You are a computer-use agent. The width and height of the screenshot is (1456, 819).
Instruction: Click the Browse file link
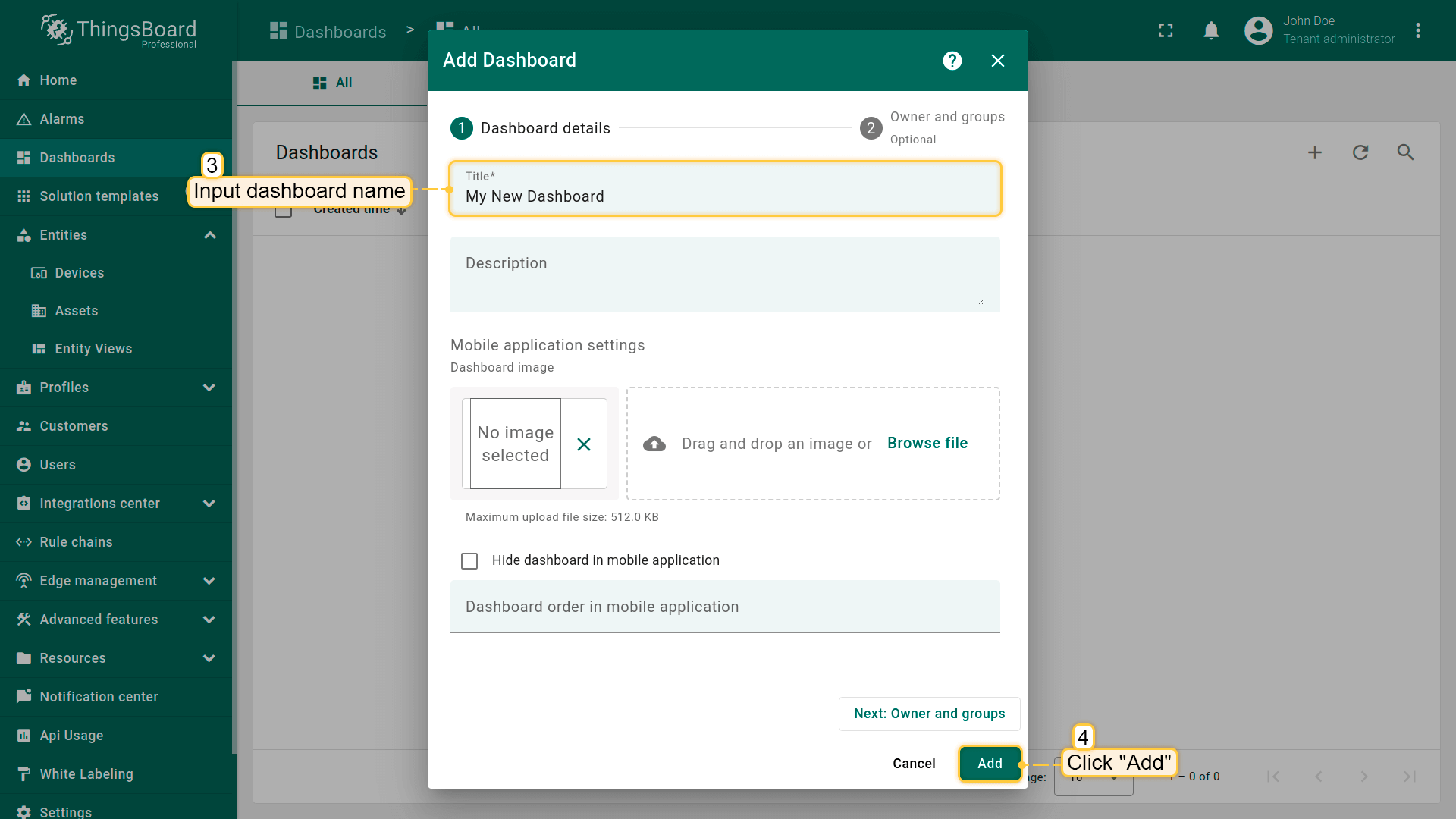coord(927,444)
